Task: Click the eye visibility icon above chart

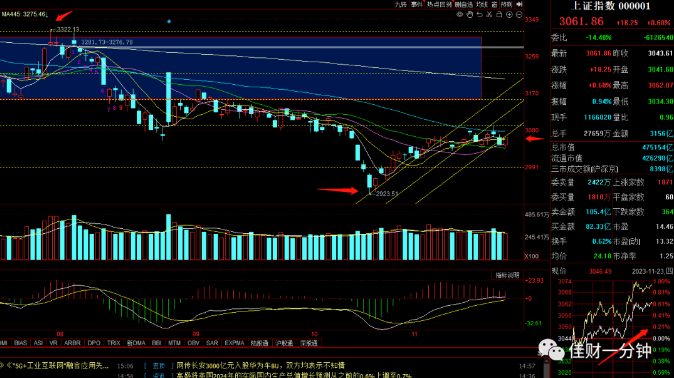Action: click(460, 15)
